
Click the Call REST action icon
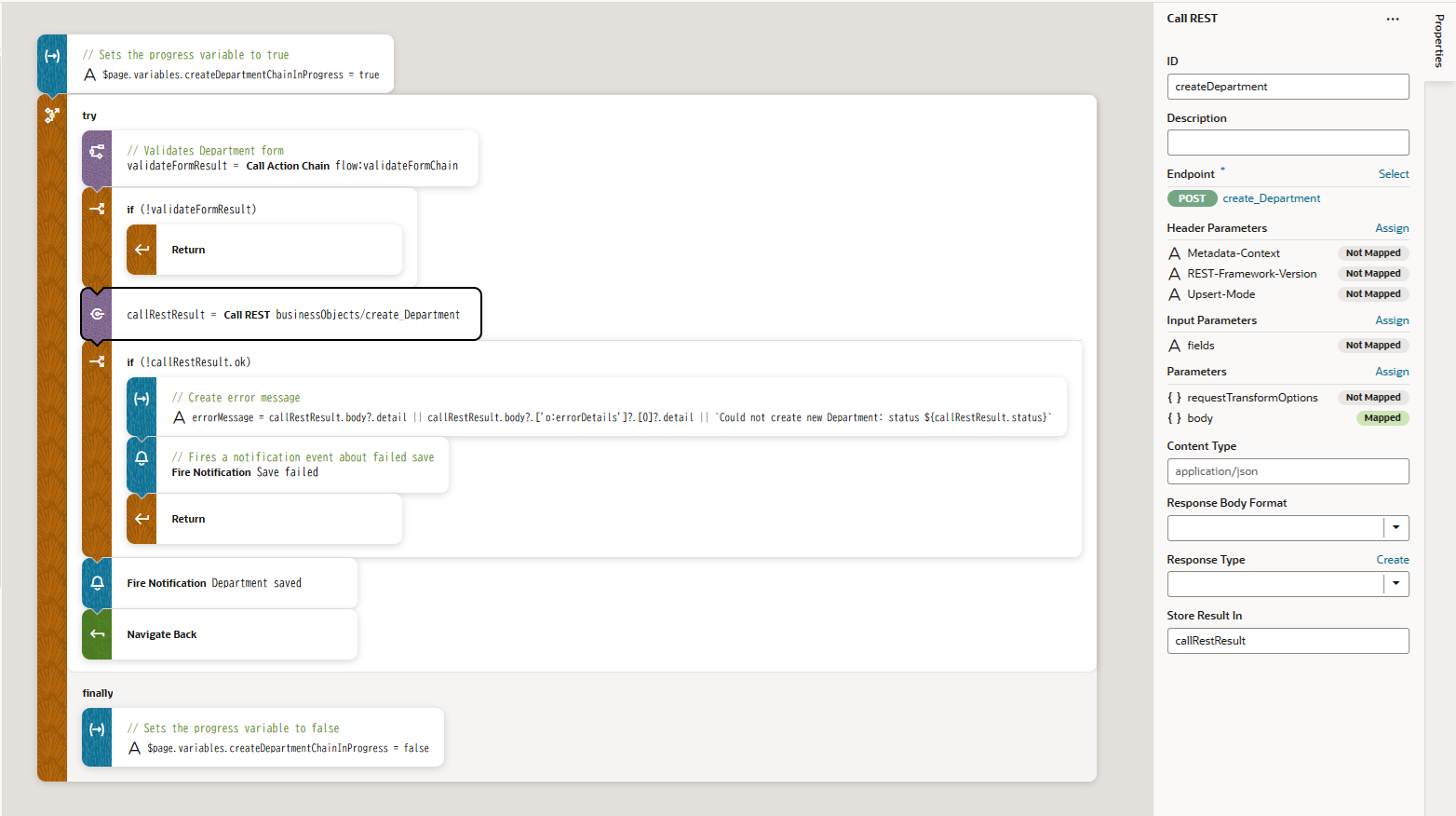click(97, 315)
